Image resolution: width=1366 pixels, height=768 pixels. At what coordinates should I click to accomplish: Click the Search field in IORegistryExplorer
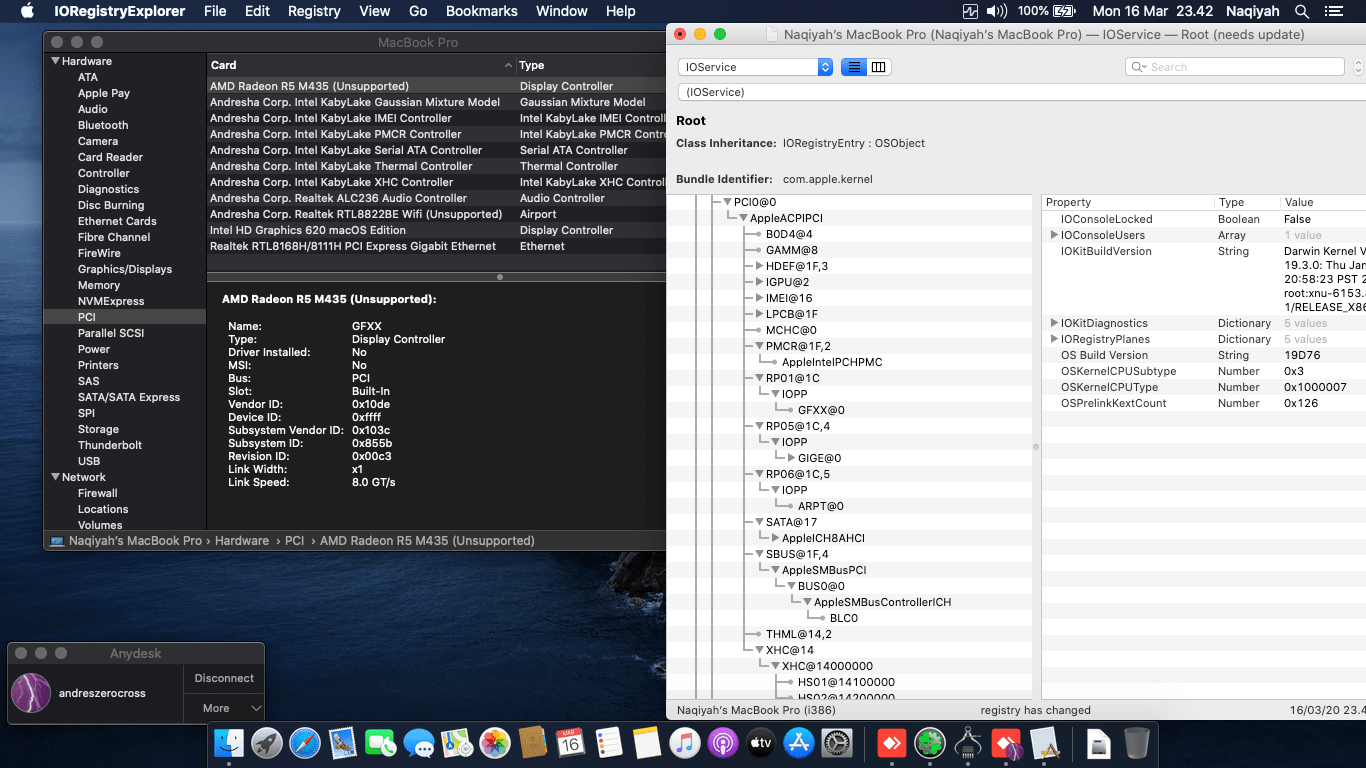point(1234,67)
